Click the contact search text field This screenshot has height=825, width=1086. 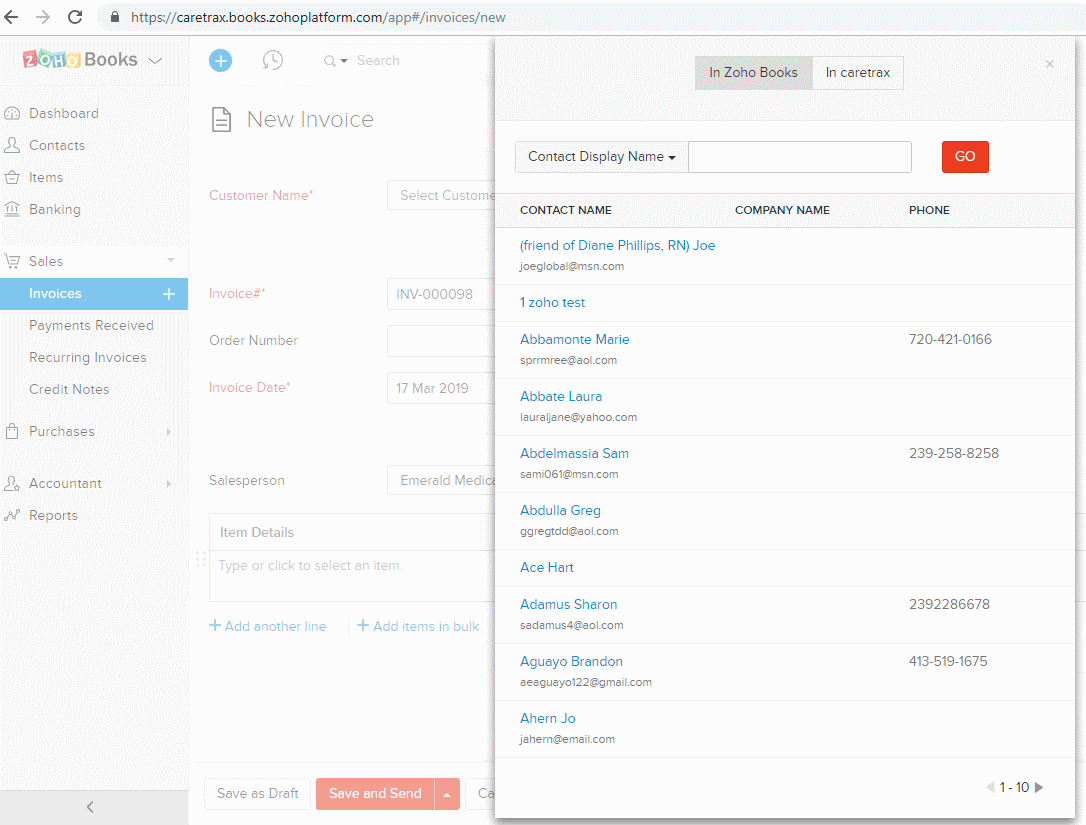tap(800, 157)
